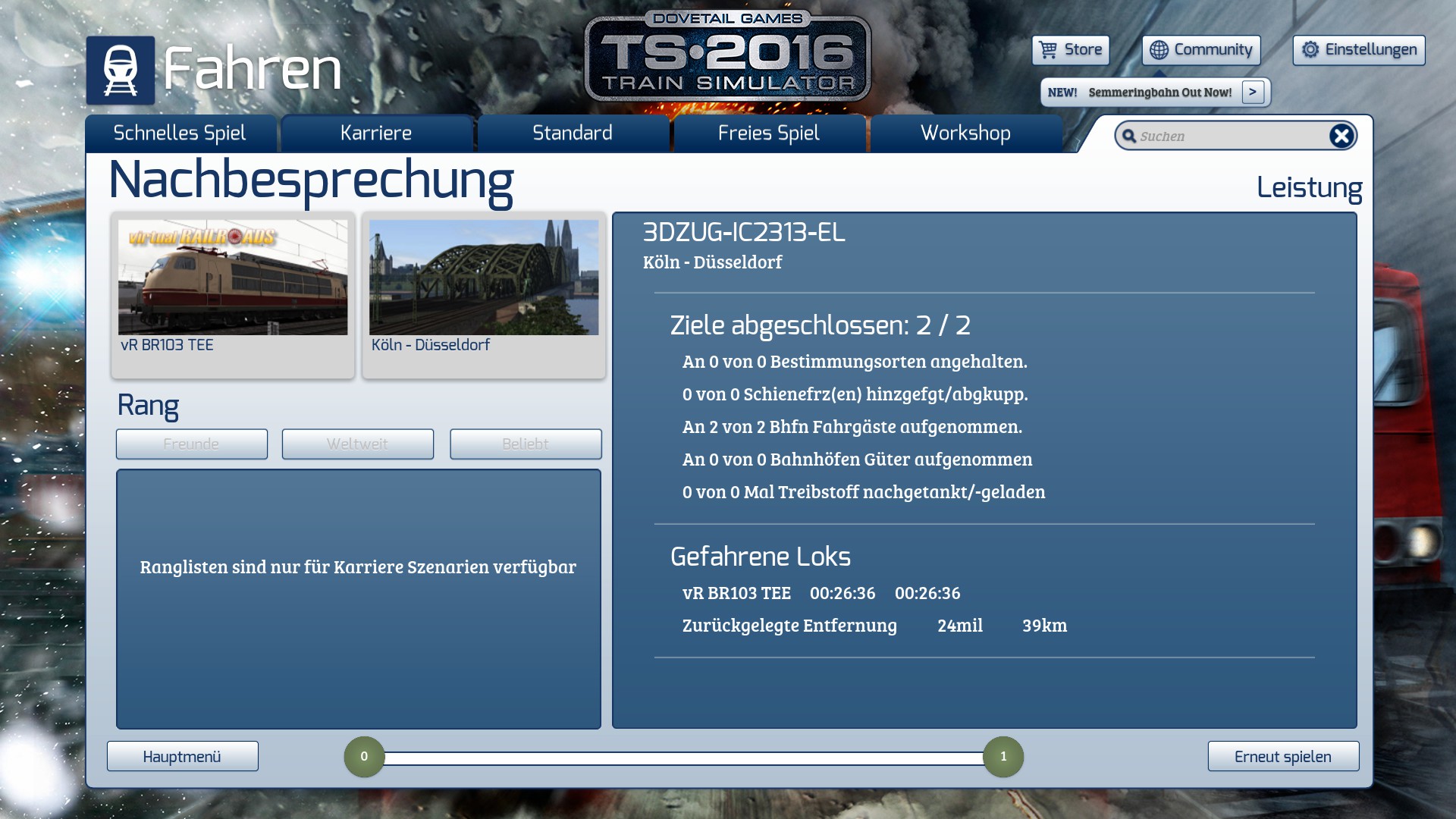
Task: Click the vR BR103 TEE thumbnail
Action: pyautogui.click(x=233, y=278)
